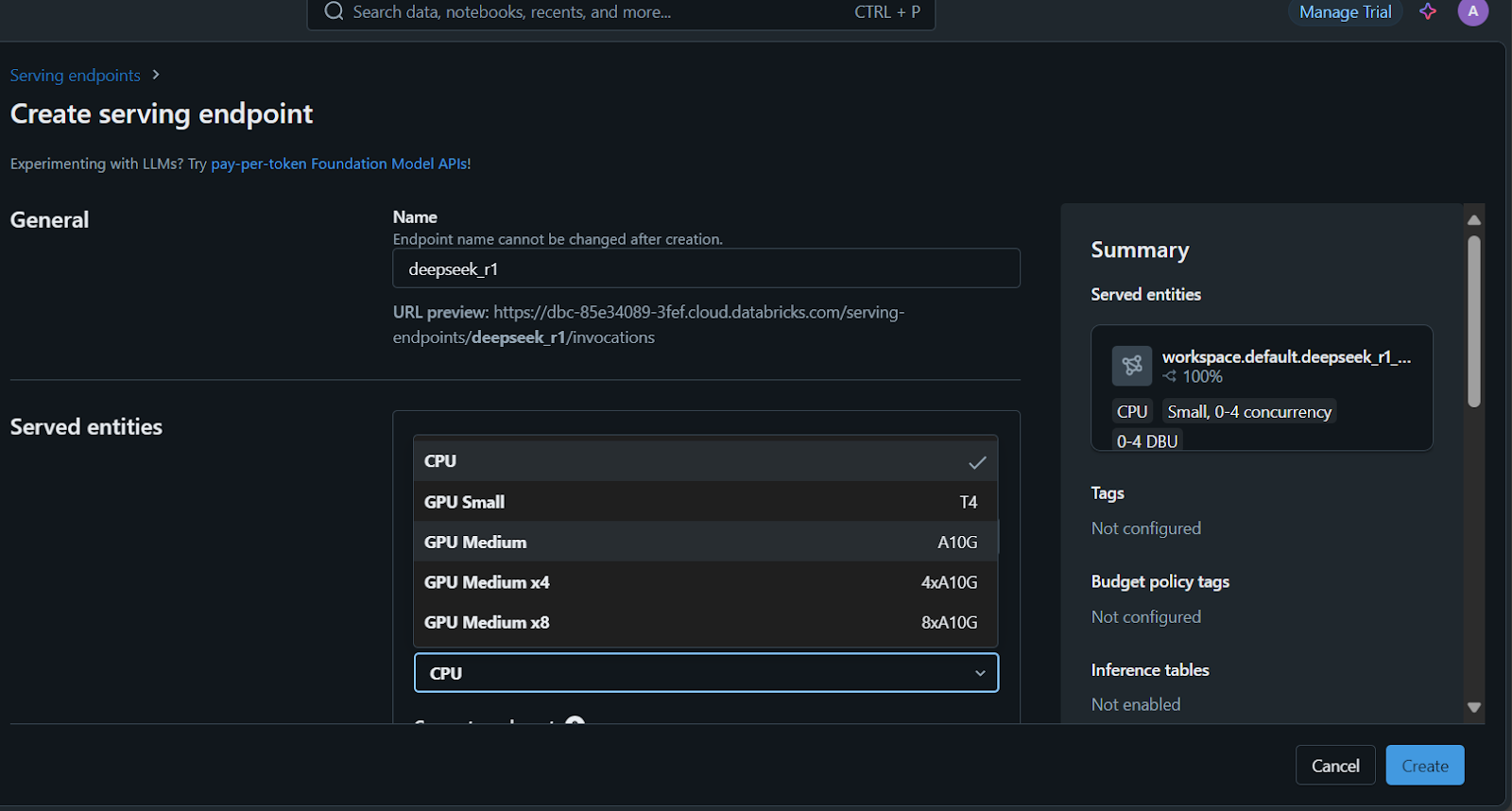Click the 0-4 DBU tag
Image resolution: width=1512 pixels, height=811 pixels.
click(x=1147, y=440)
